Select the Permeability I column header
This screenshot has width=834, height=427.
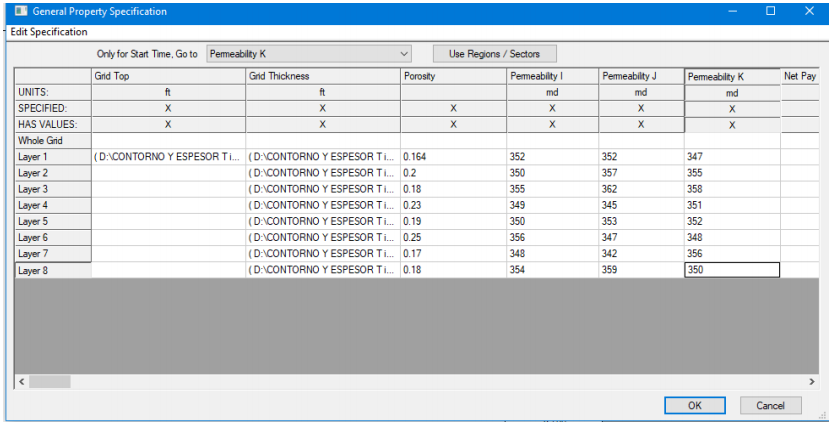coord(552,76)
